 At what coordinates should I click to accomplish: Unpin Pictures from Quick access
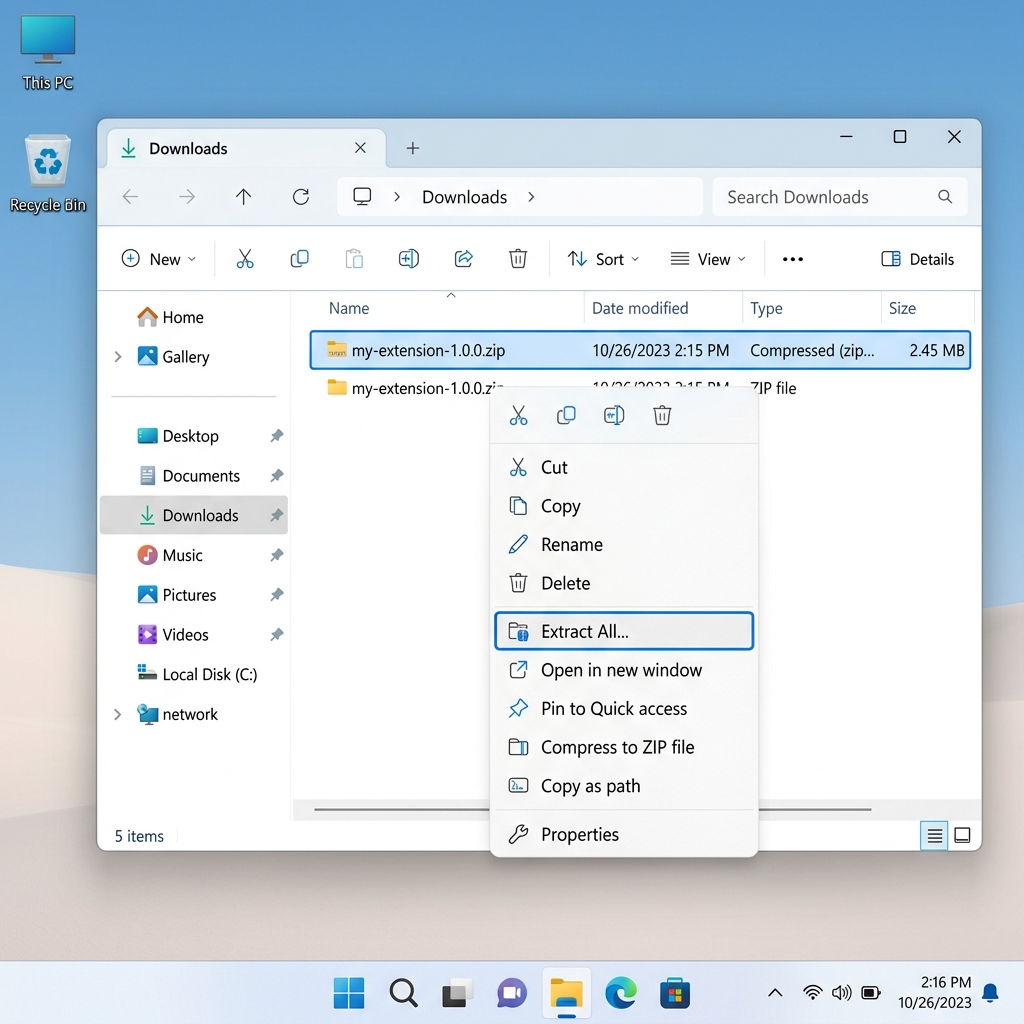point(277,595)
